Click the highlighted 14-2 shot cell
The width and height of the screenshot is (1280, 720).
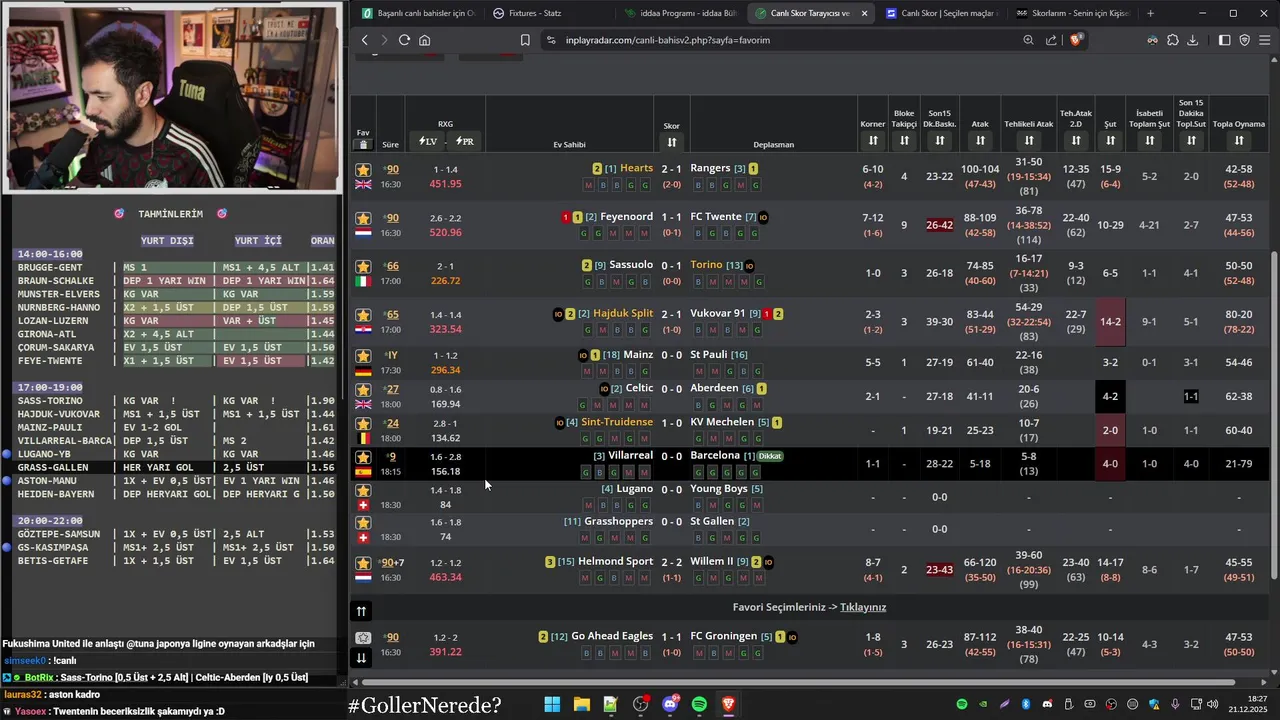pyautogui.click(x=1110, y=322)
